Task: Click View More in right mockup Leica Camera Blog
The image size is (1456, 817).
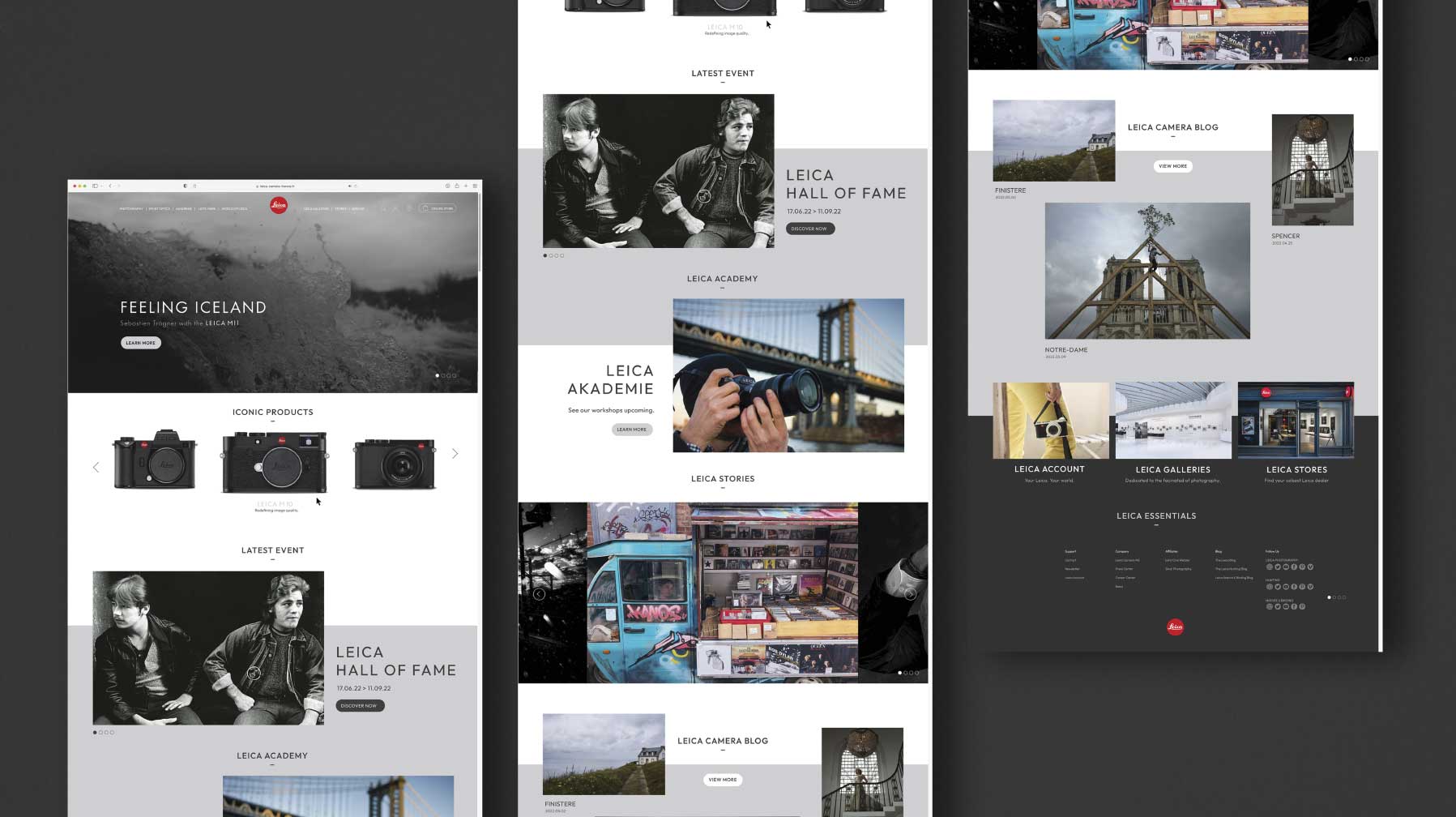Action: pos(1172,166)
